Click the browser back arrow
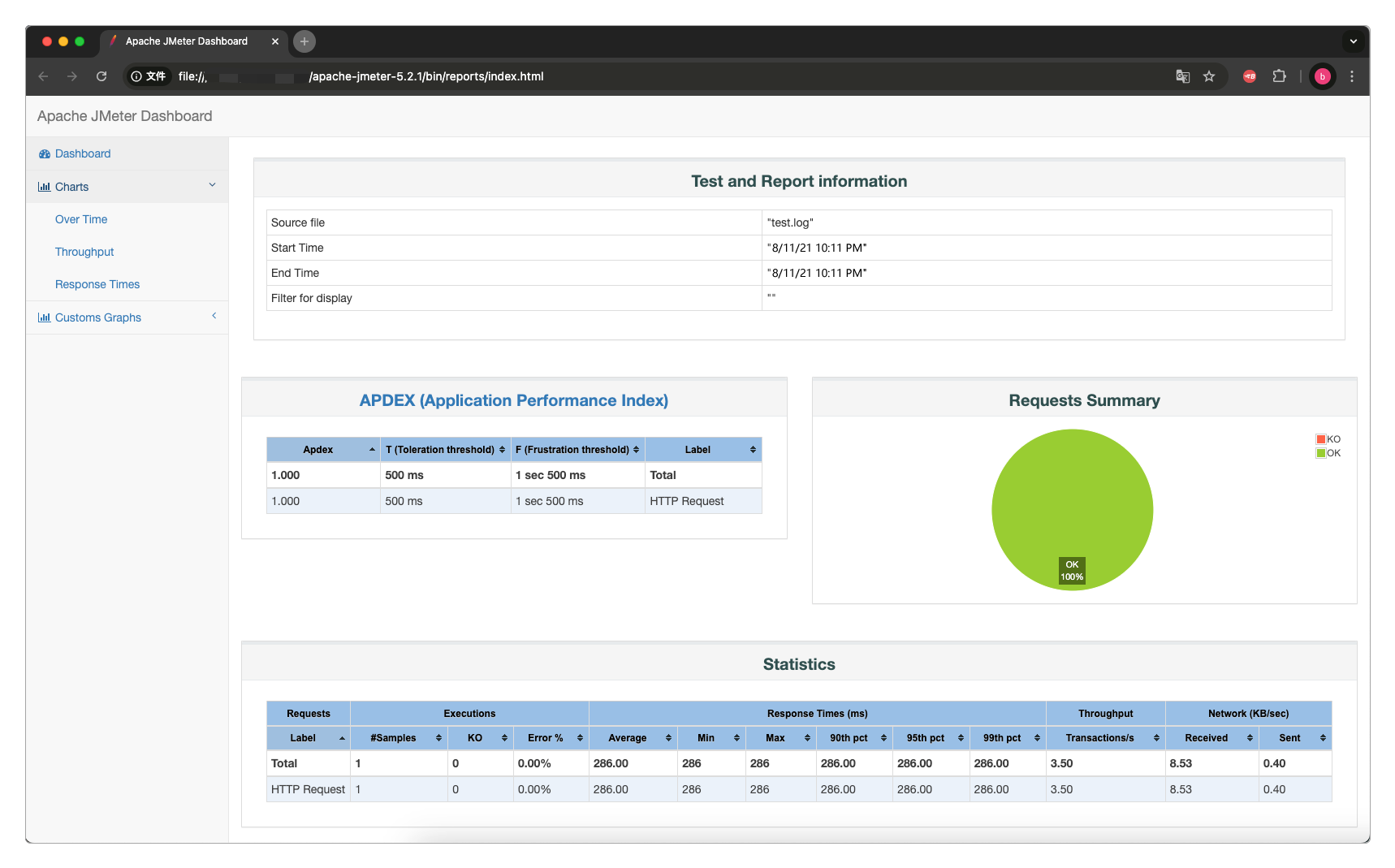The width and height of the screenshot is (1395, 868). click(44, 76)
